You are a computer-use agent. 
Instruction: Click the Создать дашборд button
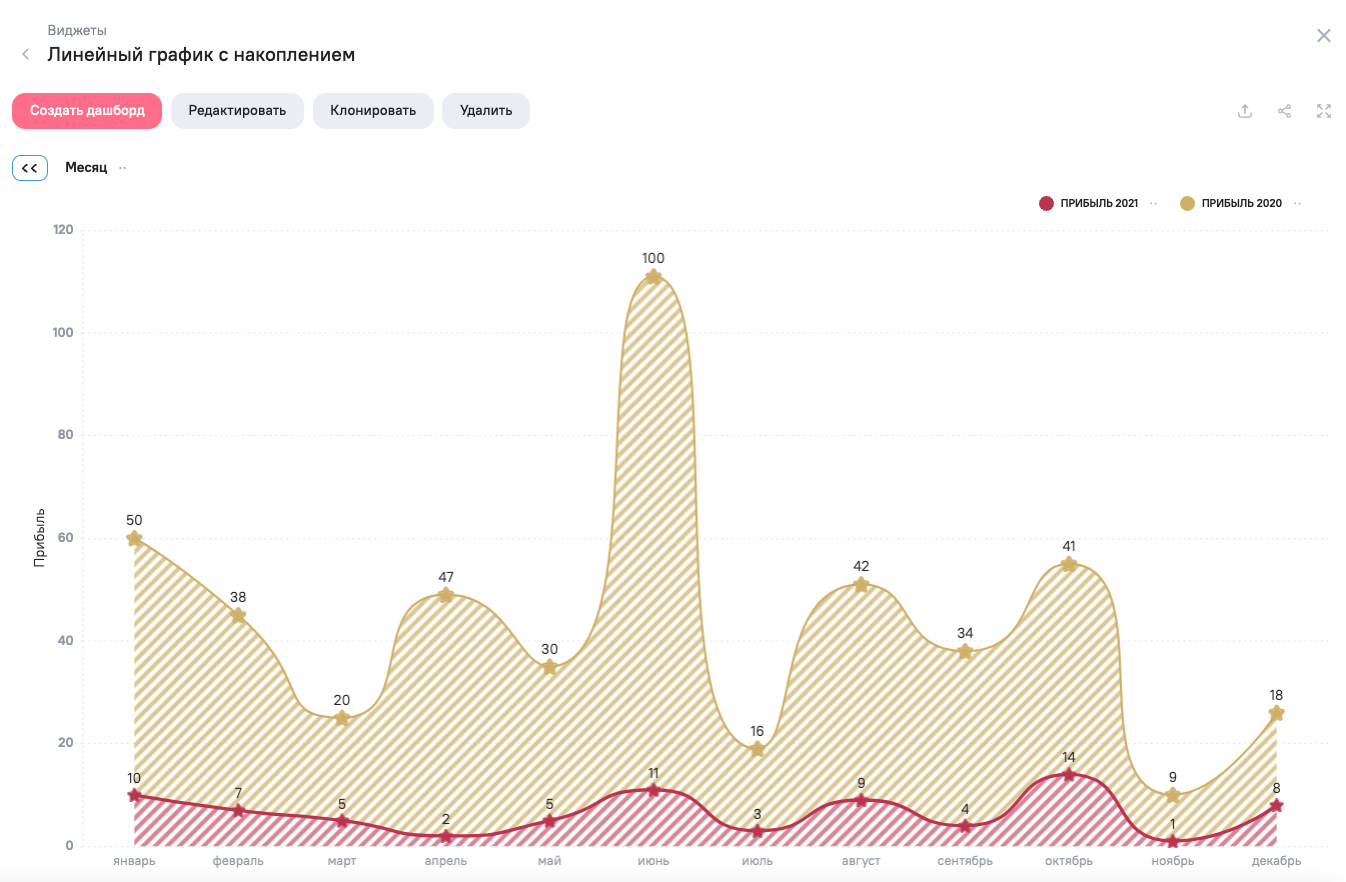[x=86, y=111]
